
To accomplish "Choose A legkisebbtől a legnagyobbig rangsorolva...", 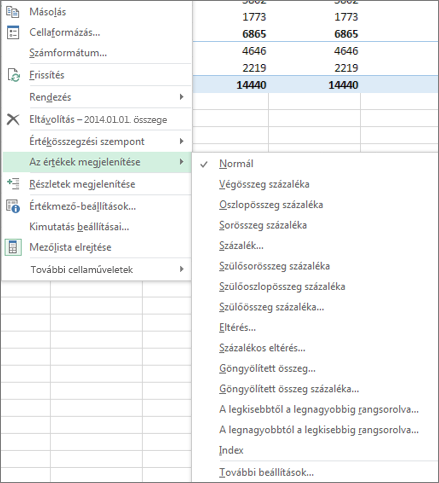I will [x=319, y=409].
